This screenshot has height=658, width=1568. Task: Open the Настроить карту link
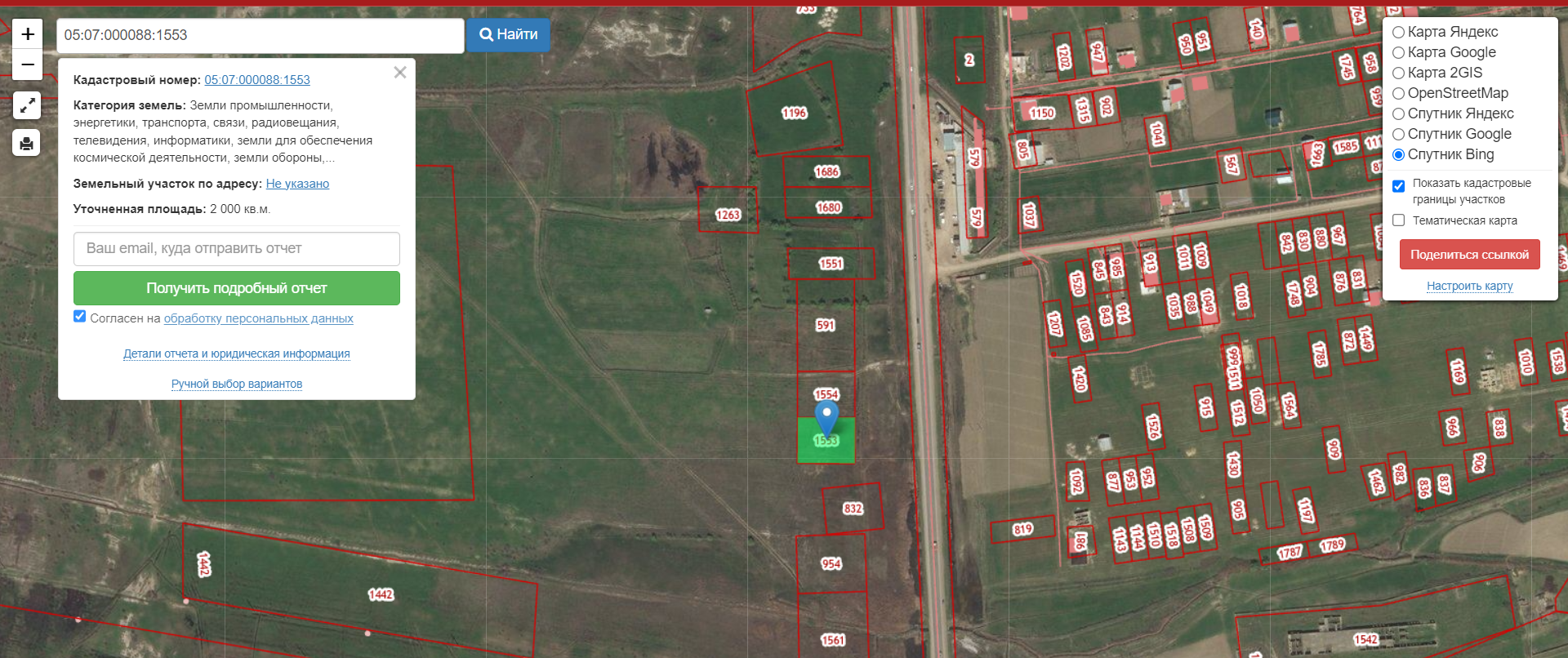(x=1469, y=286)
